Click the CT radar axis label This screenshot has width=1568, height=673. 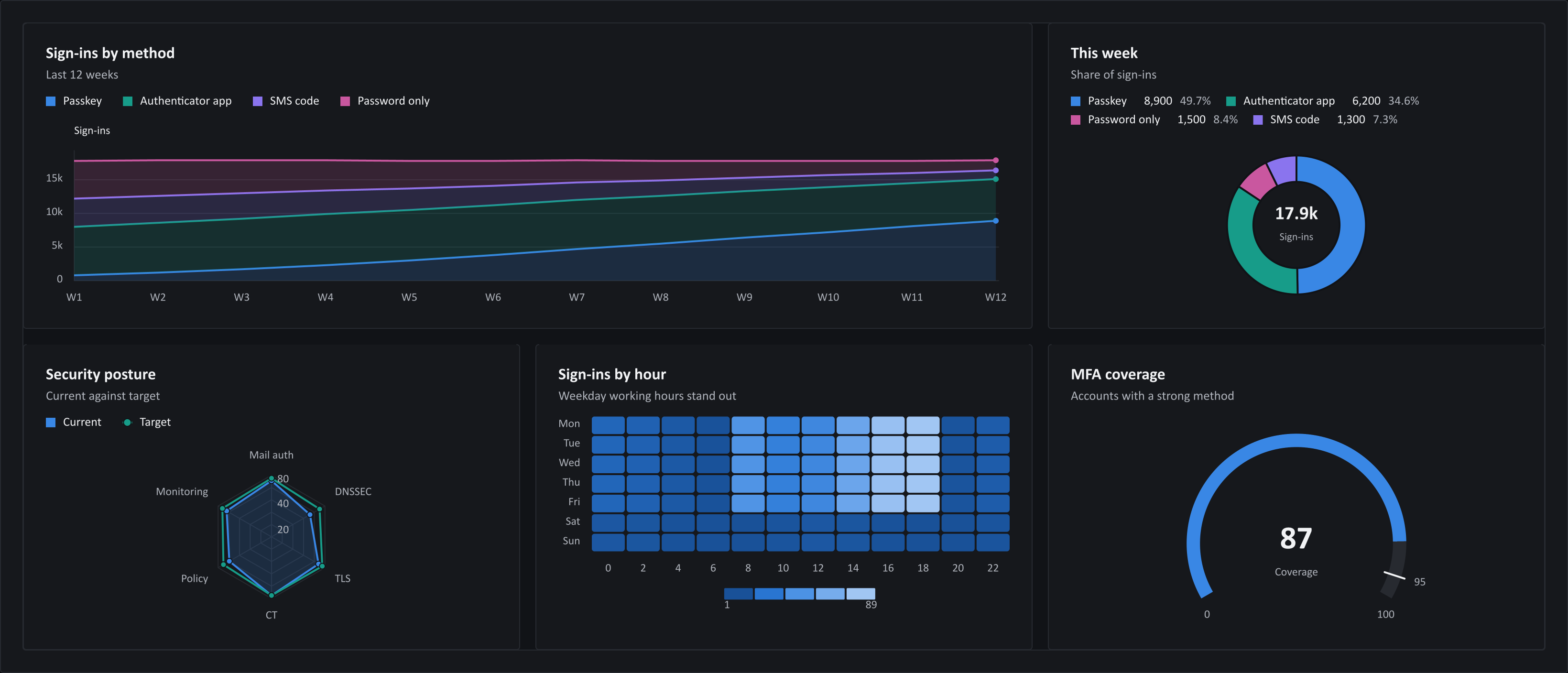pyautogui.click(x=272, y=615)
